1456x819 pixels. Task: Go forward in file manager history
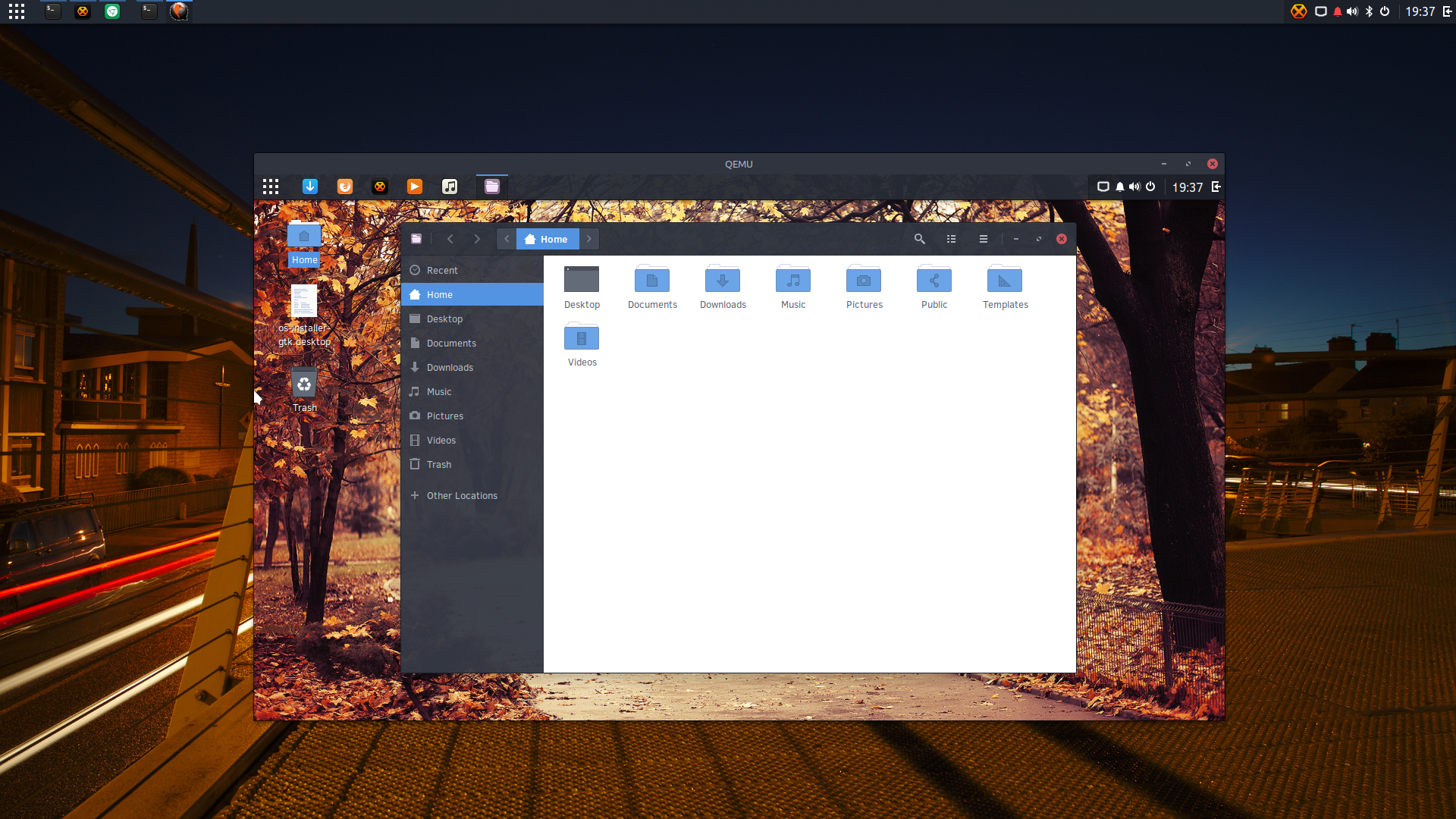pos(477,239)
